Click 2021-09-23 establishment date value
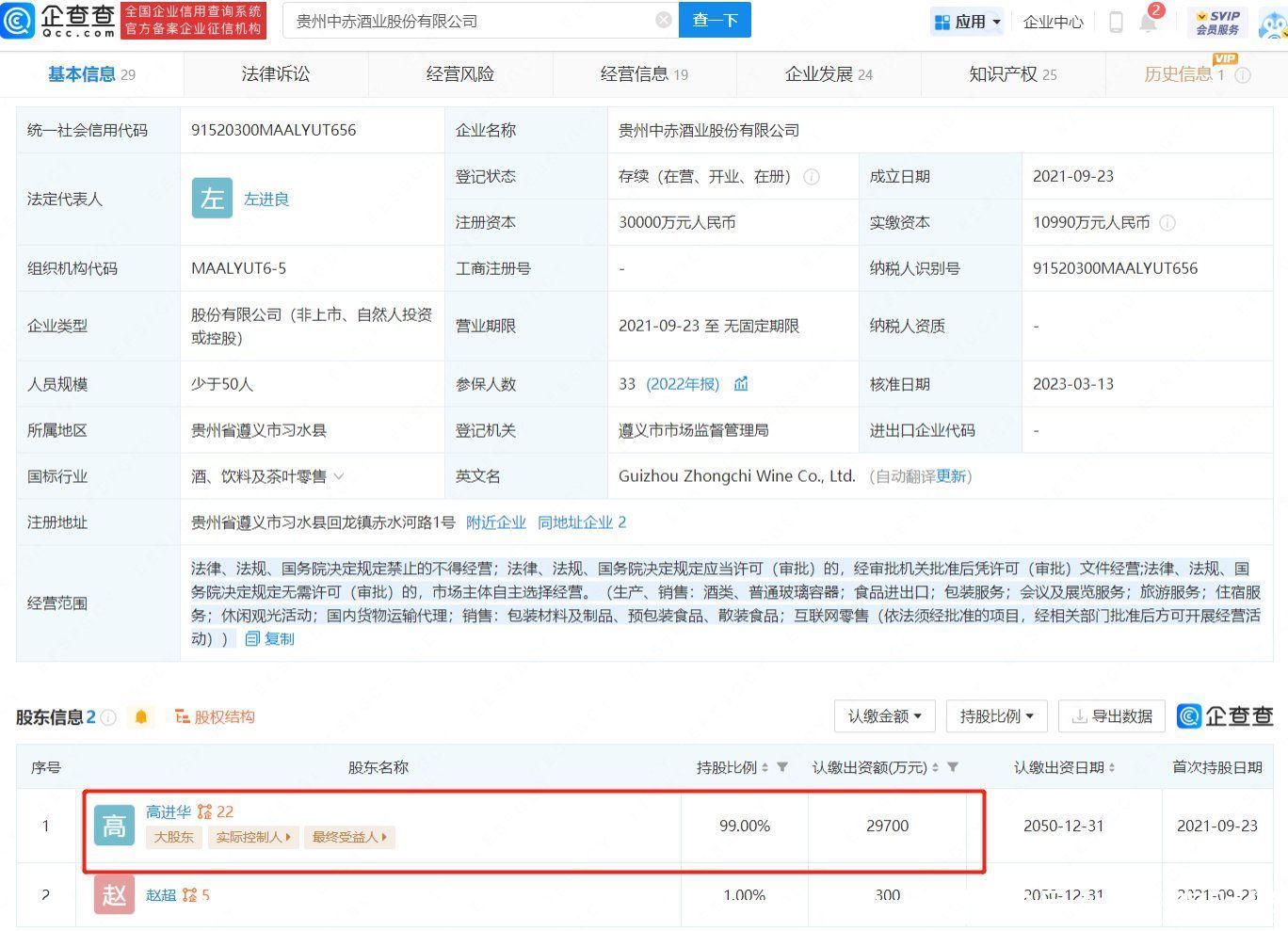The image size is (1288, 931). tap(1073, 176)
